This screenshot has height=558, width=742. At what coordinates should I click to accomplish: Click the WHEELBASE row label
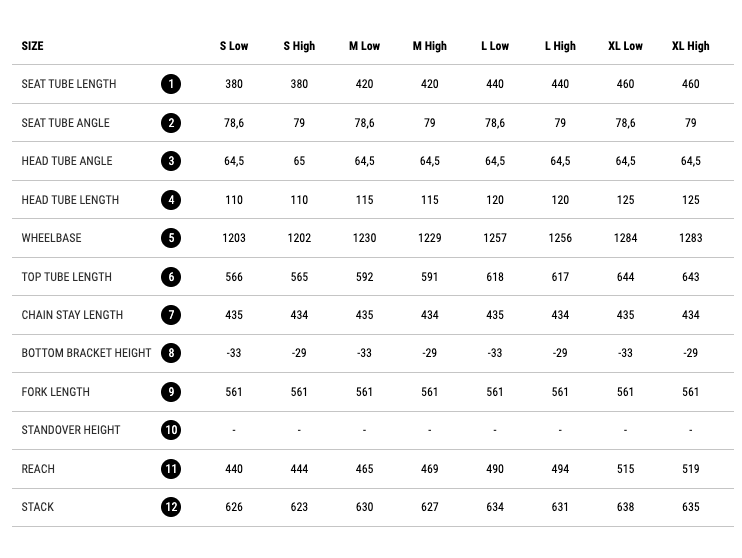tap(52, 238)
